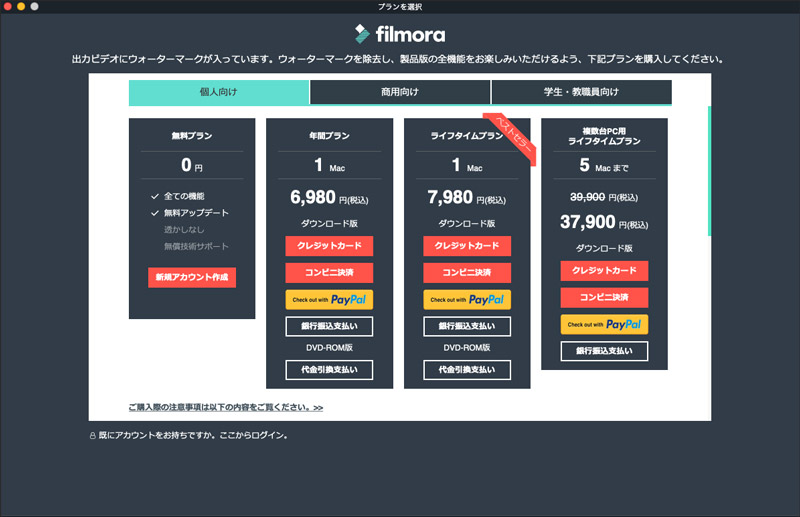The image size is (800, 517).
Task: Select 銀行振込支払い under ライフタイムプラン
Action: [467, 326]
